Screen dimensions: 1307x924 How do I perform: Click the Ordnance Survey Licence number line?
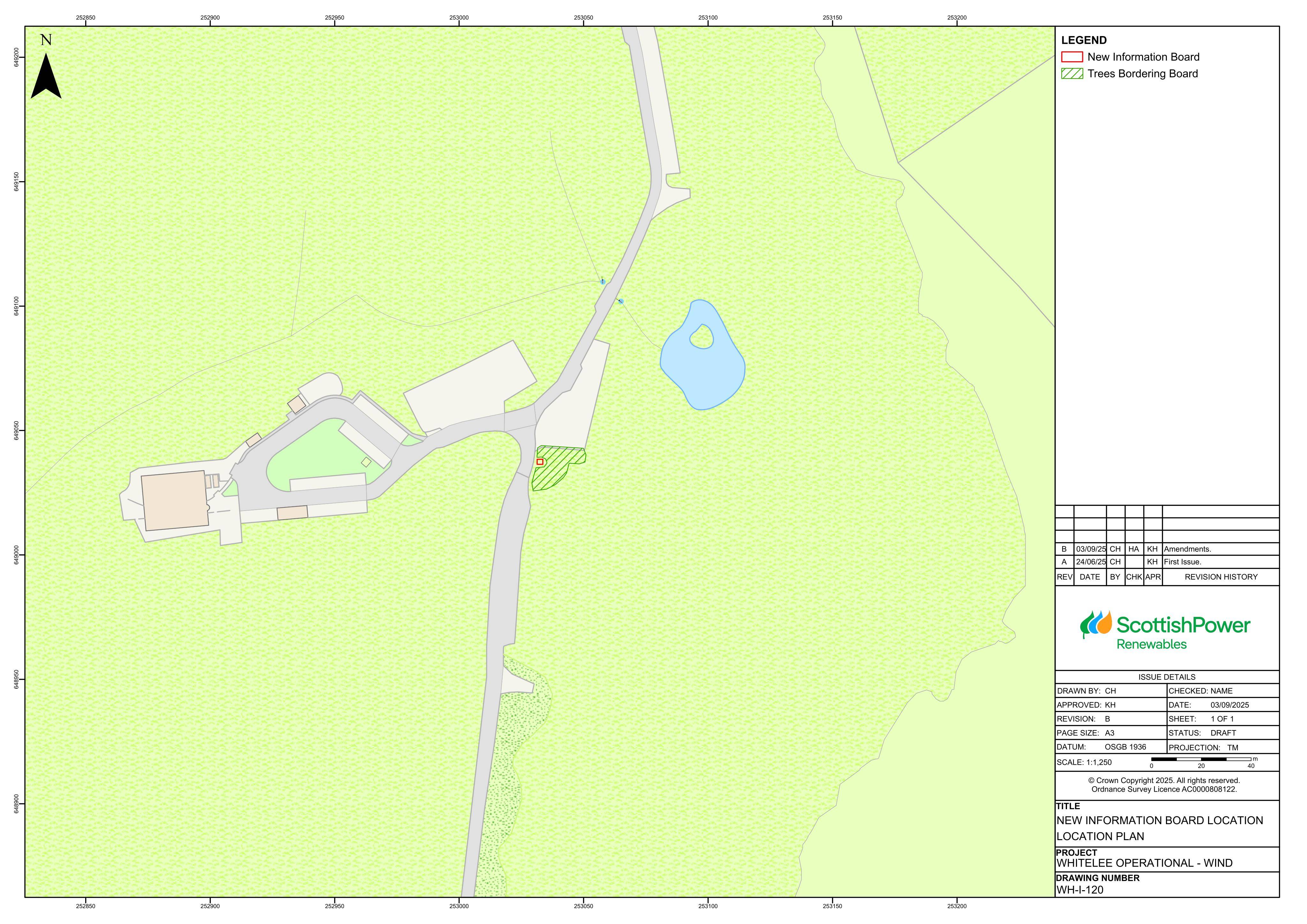1164,790
